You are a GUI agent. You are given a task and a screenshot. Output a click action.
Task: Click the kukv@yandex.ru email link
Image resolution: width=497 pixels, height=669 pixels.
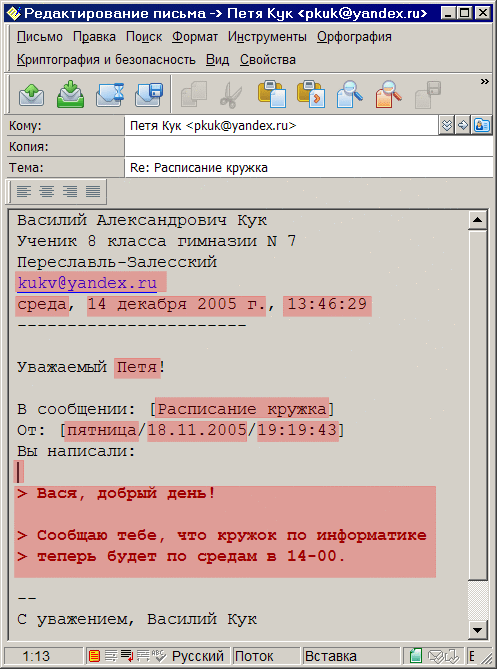[x=87, y=282]
